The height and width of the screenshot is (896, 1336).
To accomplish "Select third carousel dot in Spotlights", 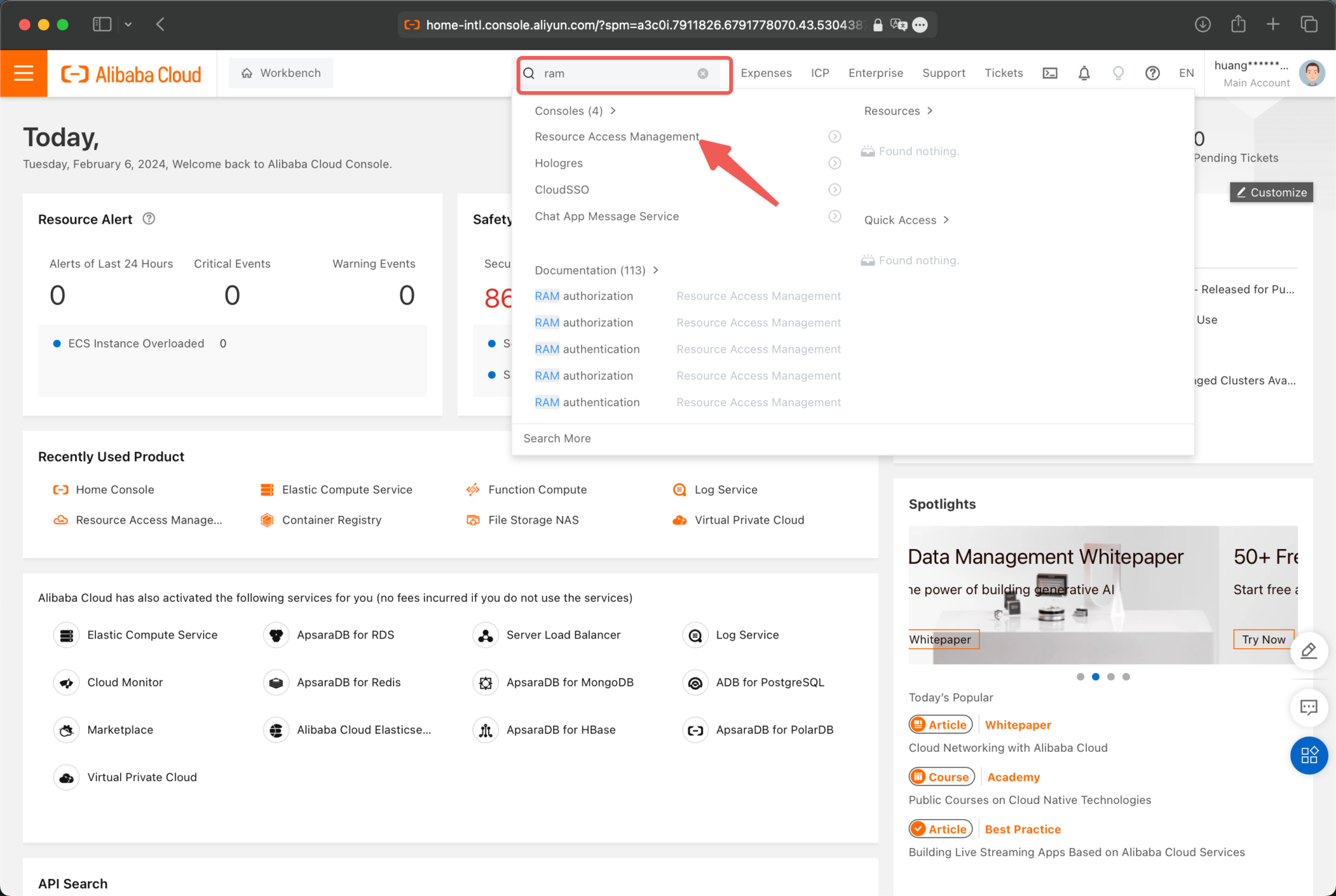I will coord(1111,677).
